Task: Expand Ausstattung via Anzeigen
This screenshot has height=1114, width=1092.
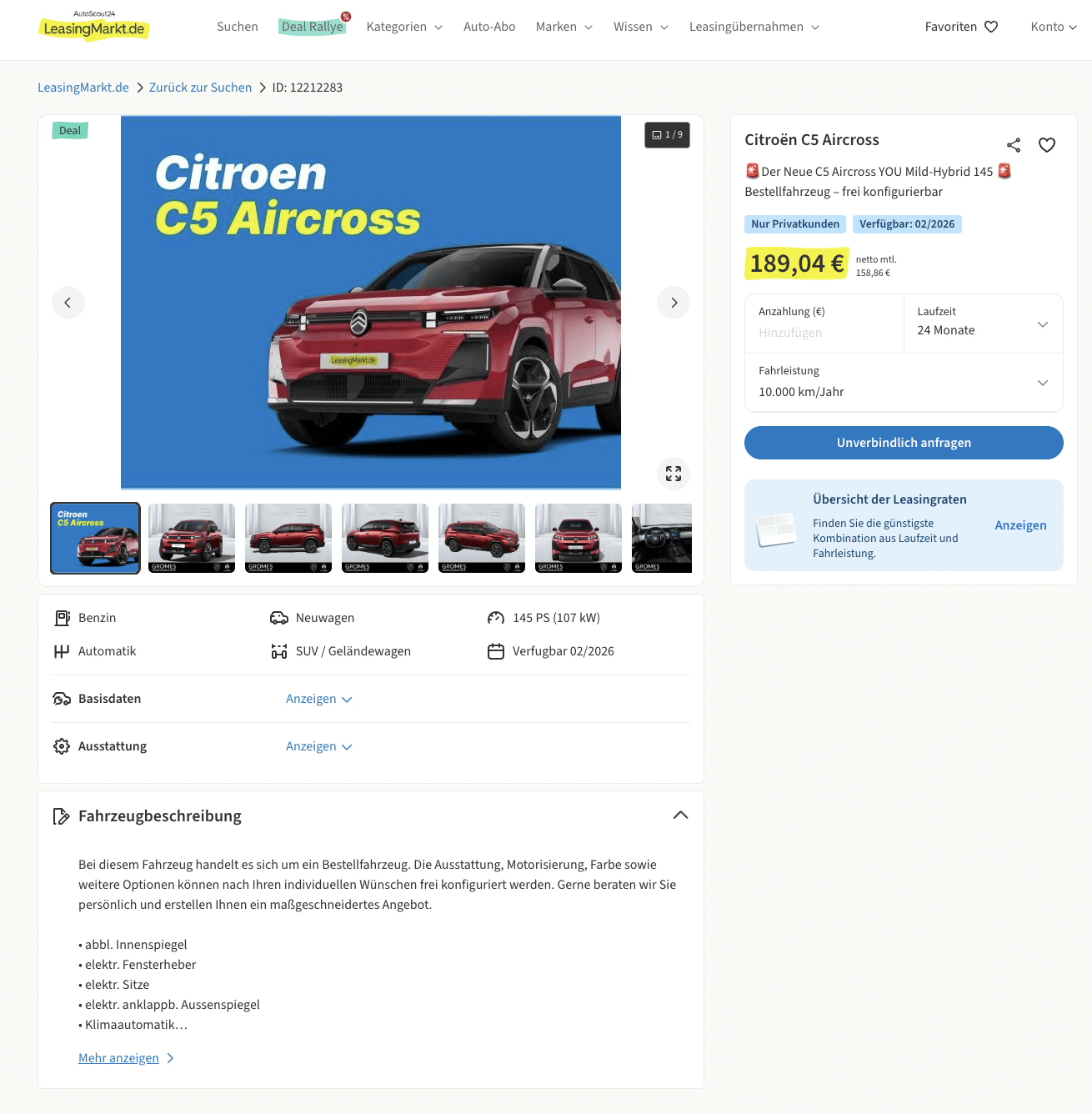Action: pos(319,746)
